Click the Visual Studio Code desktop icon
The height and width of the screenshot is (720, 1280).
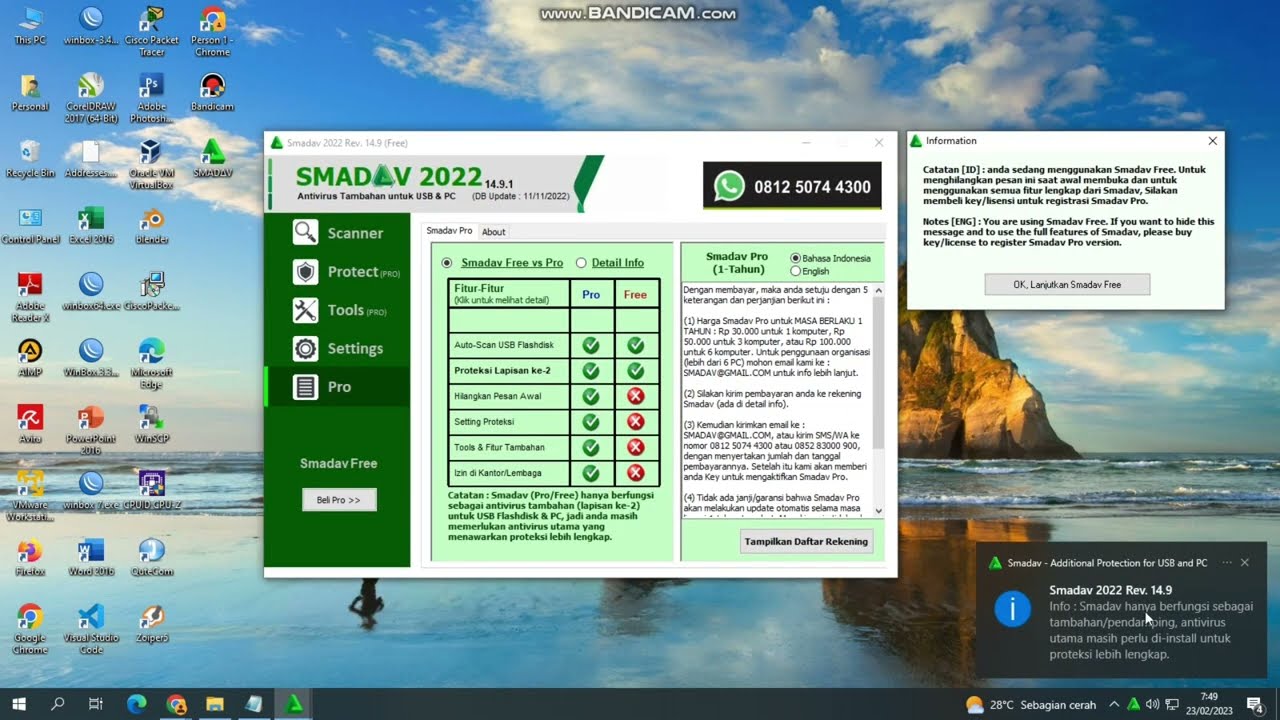click(x=91, y=628)
